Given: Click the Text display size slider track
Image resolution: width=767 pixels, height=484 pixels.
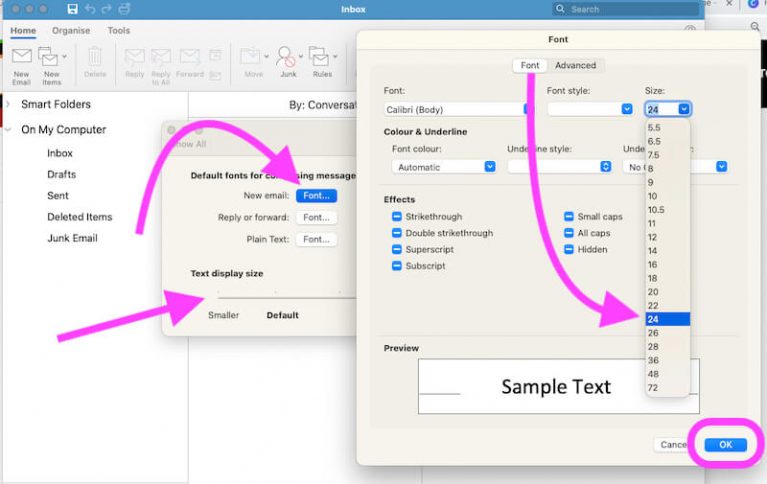Looking at the screenshot, I should pos(286,297).
